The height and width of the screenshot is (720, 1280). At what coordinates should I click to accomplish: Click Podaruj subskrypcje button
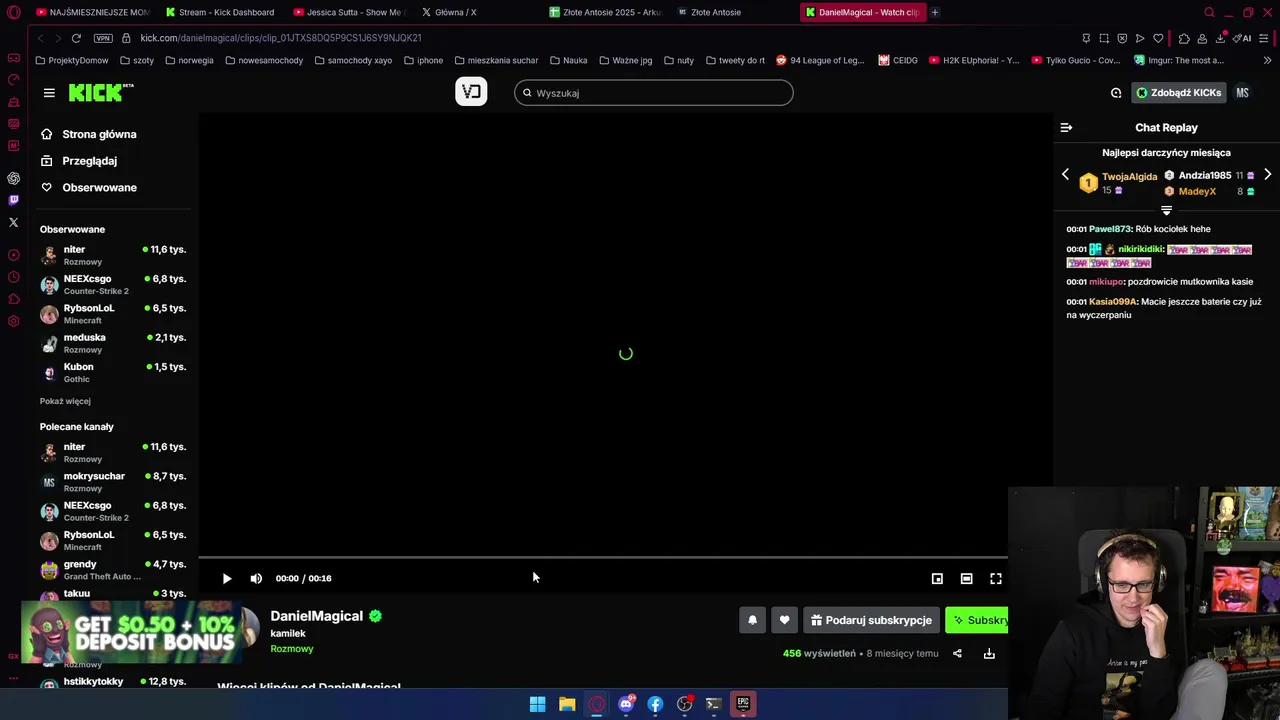871,620
